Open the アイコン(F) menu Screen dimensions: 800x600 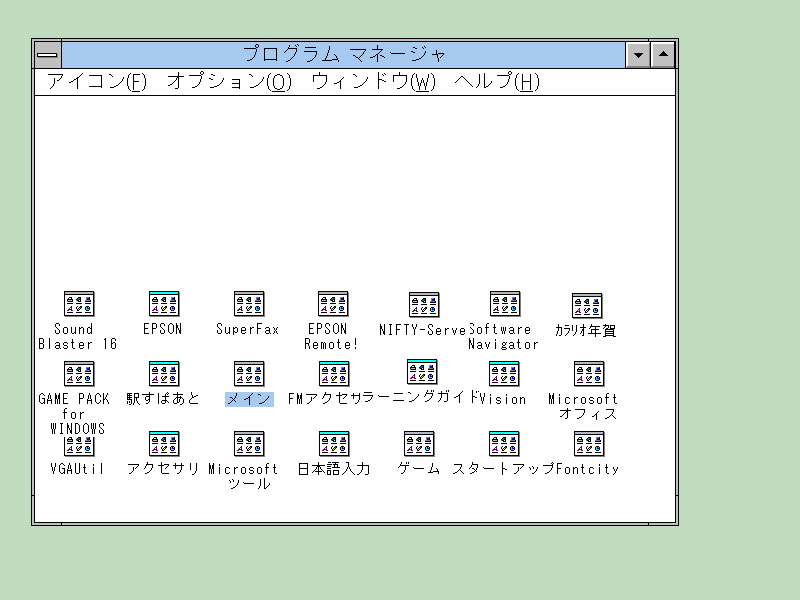pyautogui.click(x=97, y=81)
